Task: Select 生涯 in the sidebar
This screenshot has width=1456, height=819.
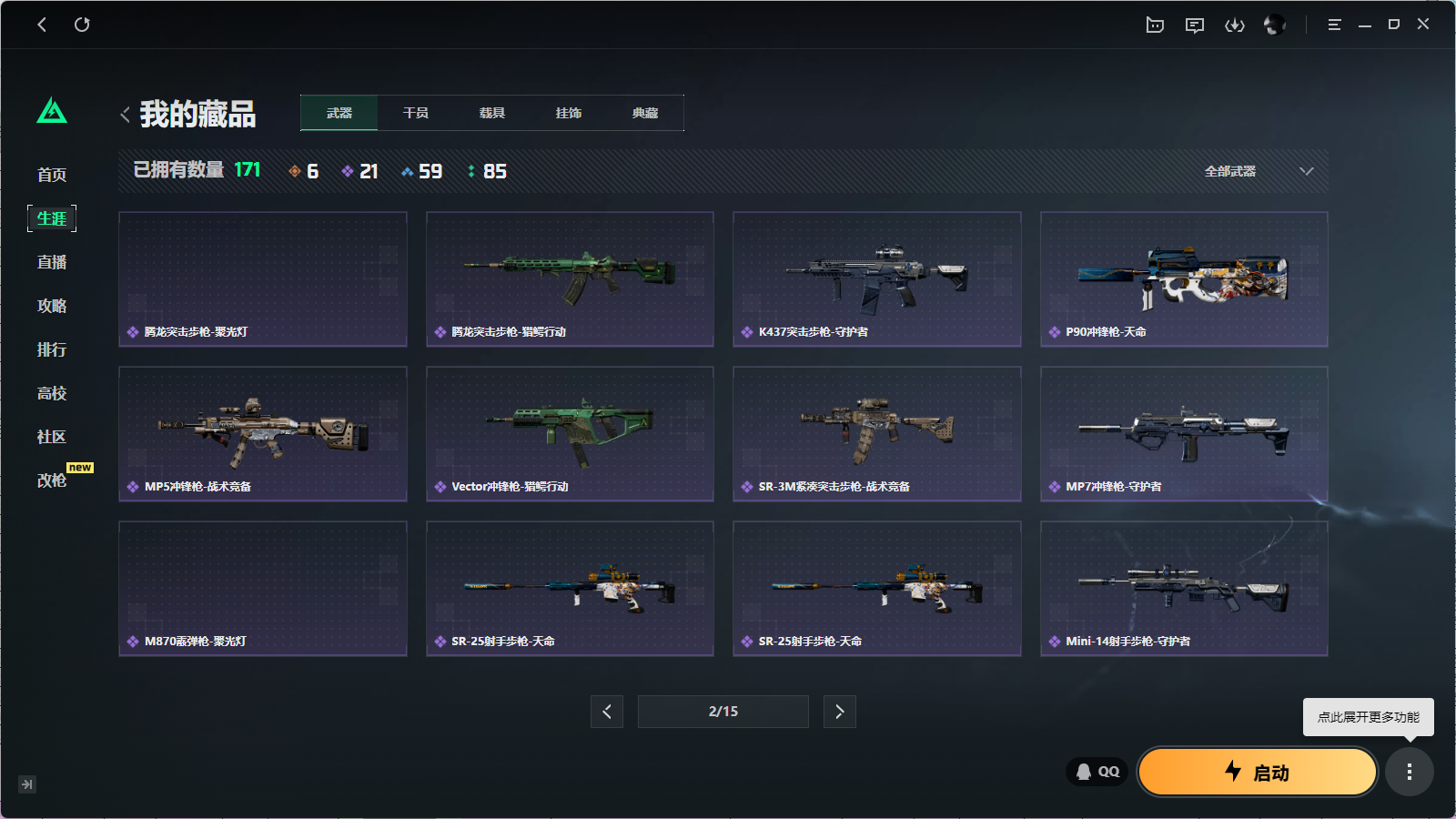Action: tap(52, 218)
